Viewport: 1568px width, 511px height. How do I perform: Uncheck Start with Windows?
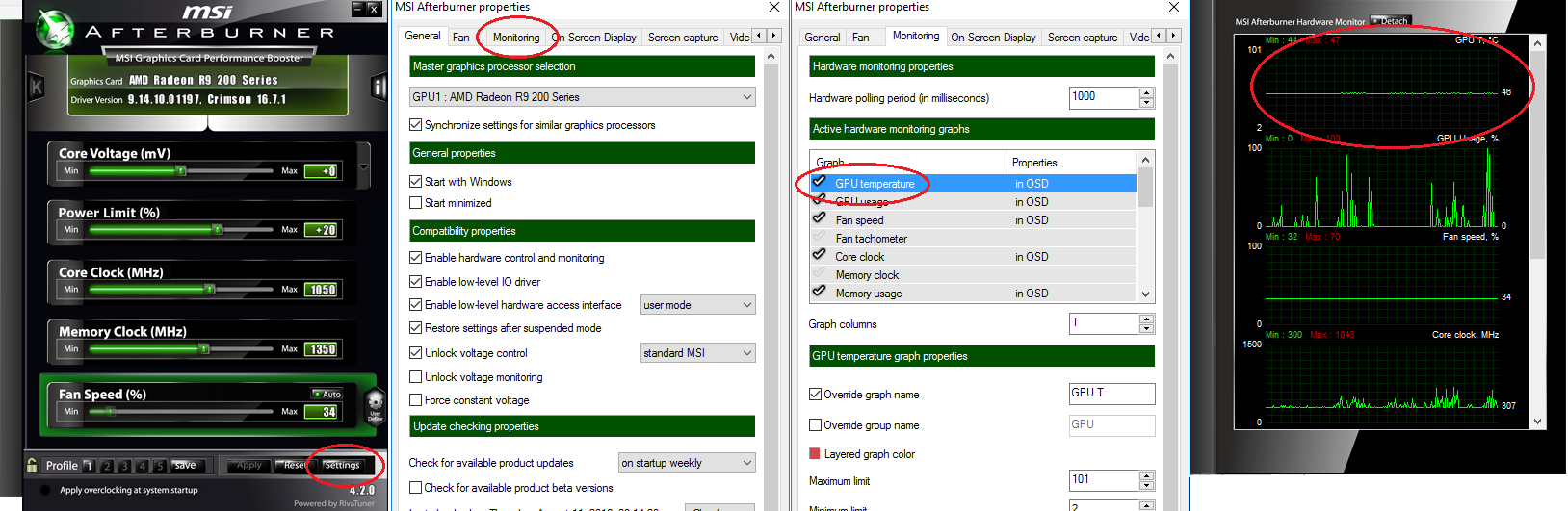pos(415,182)
